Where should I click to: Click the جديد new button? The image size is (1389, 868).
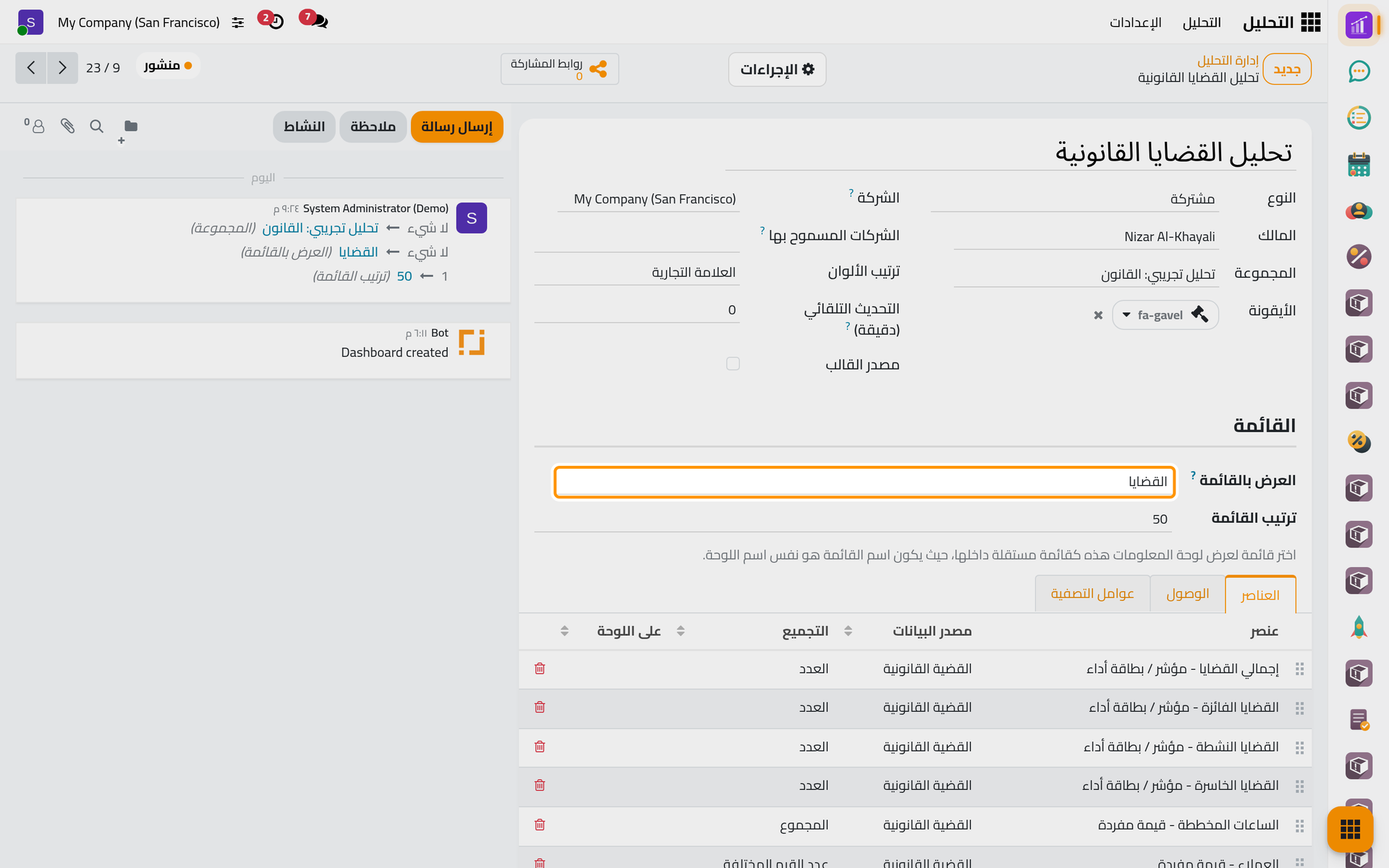[x=1287, y=69]
